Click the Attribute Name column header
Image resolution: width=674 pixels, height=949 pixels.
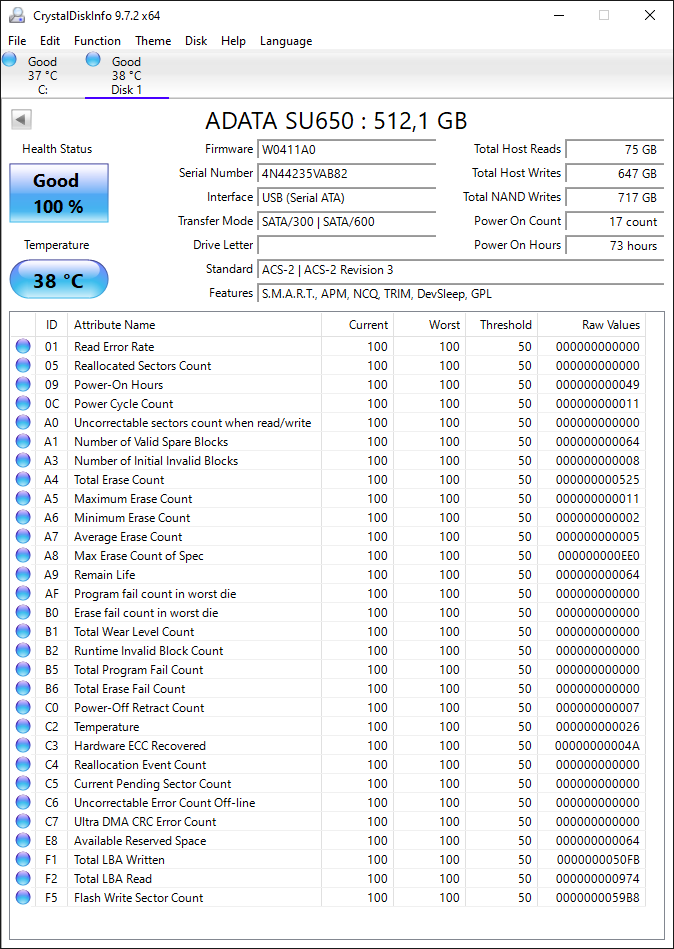(114, 325)
